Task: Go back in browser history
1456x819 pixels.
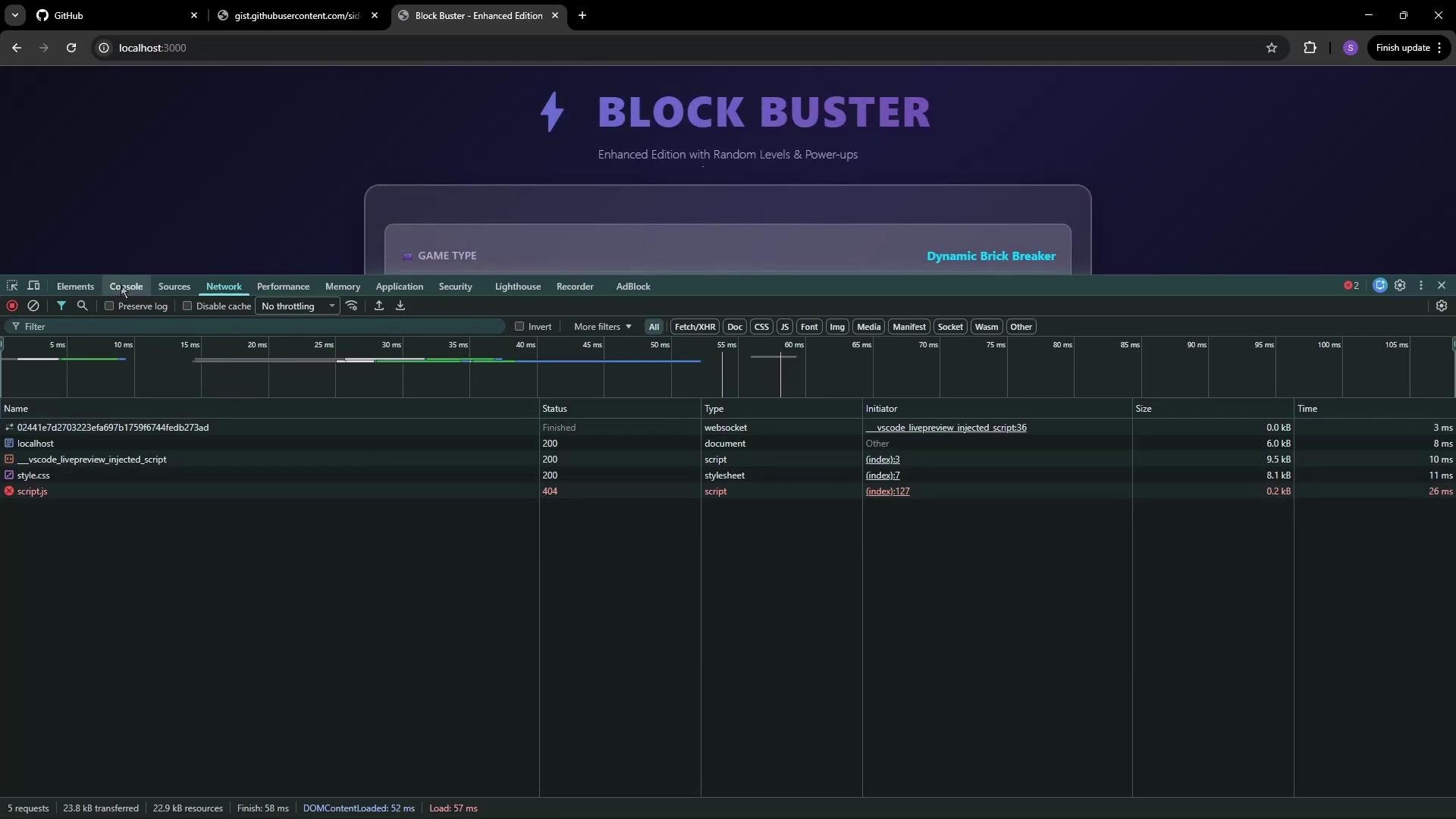Action: [x=17, y=48]
